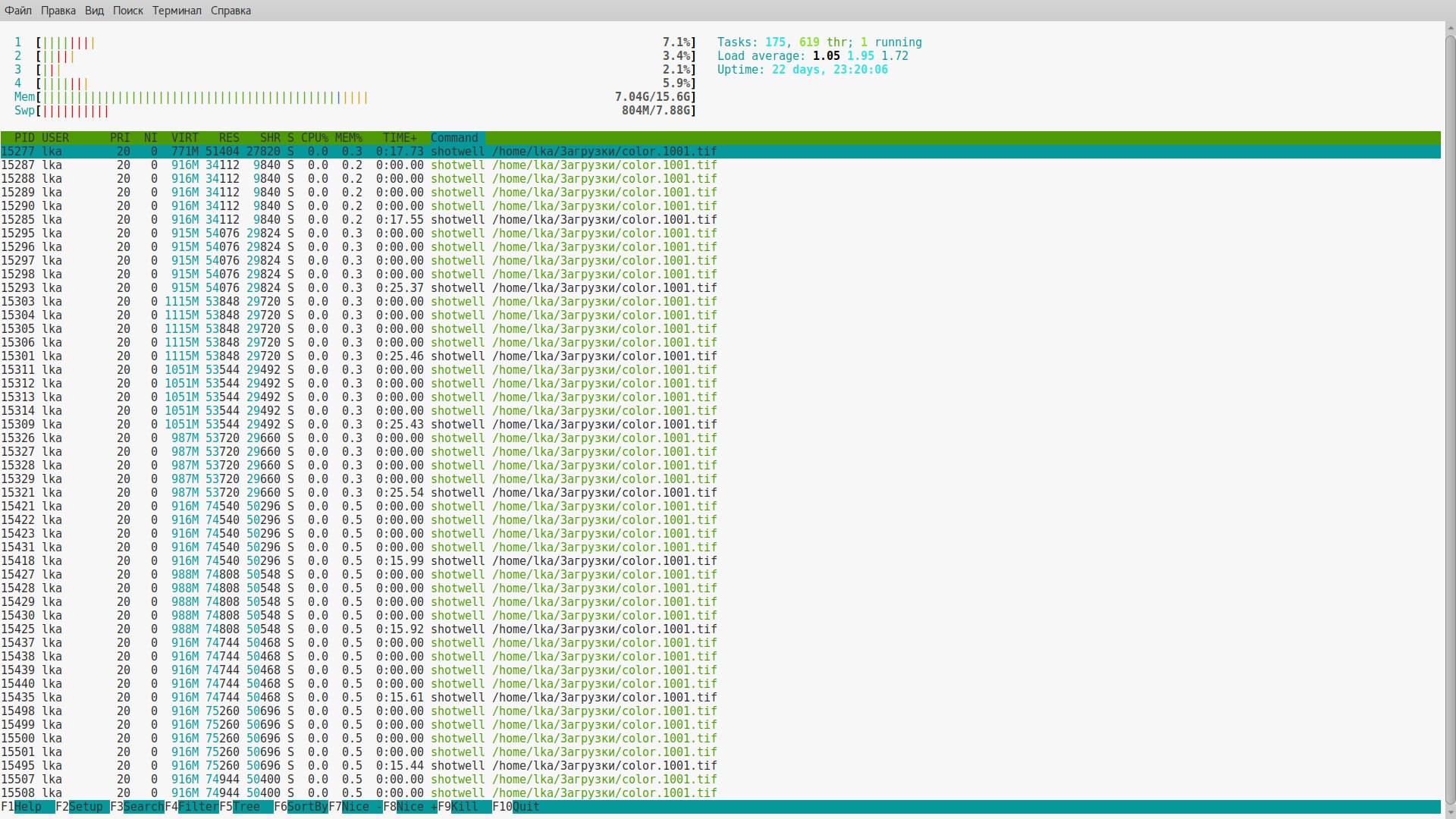Click the Tasks: 175 summary line
The width and height of the screenshot is (1456, 819).
click(x=820, y=42)
